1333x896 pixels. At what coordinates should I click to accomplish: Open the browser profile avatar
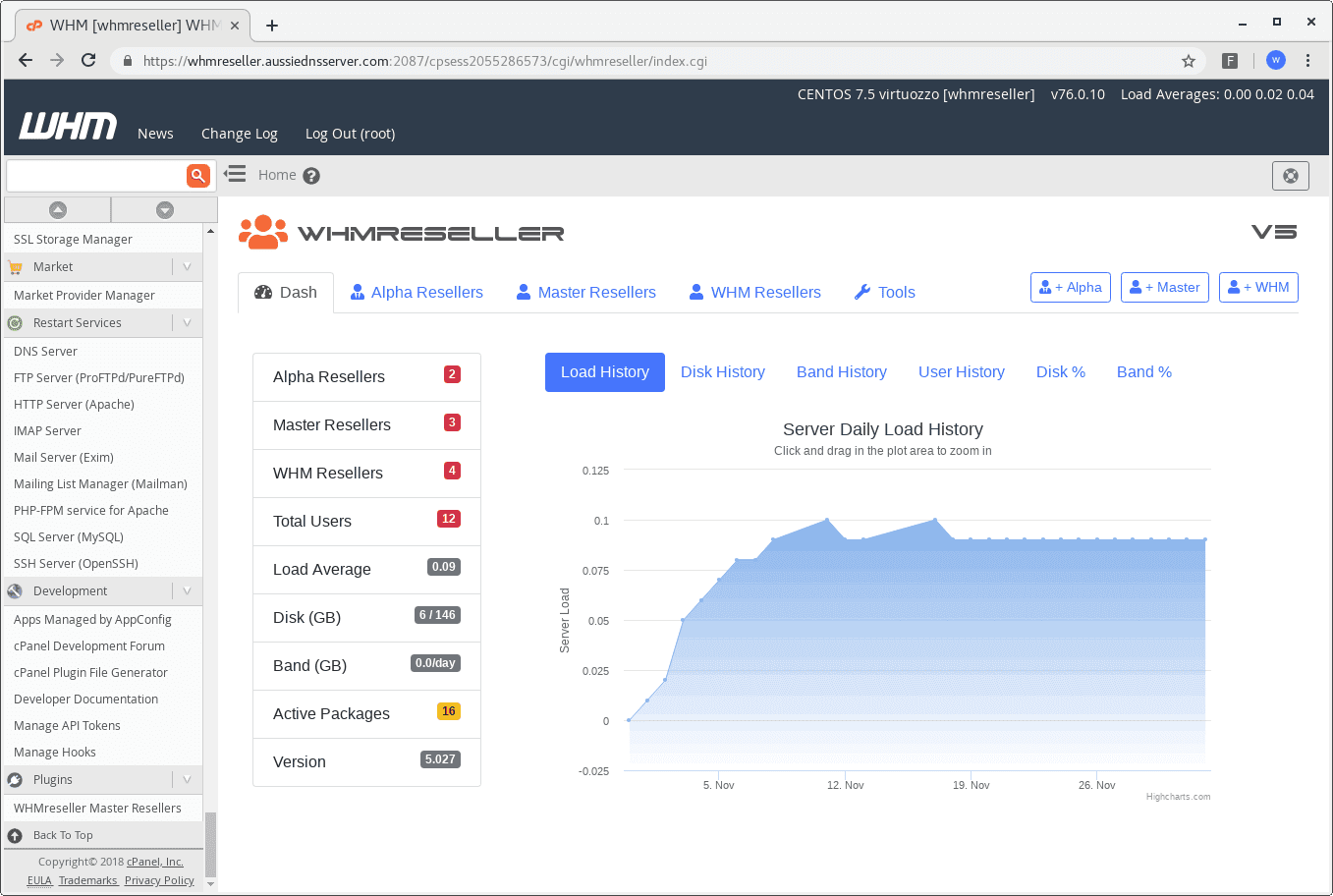tap(1276, 60)
